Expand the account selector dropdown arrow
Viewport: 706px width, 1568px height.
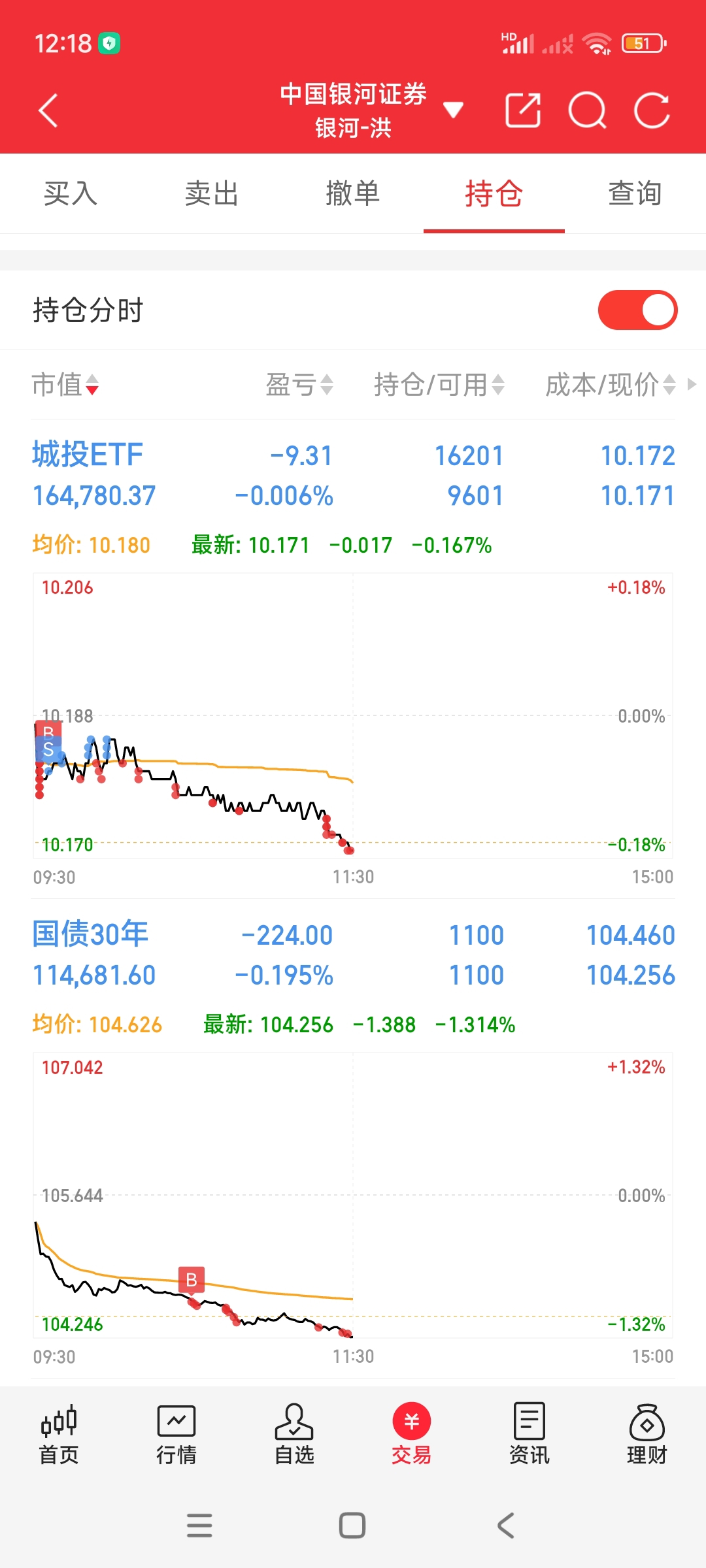click(453, 110)
